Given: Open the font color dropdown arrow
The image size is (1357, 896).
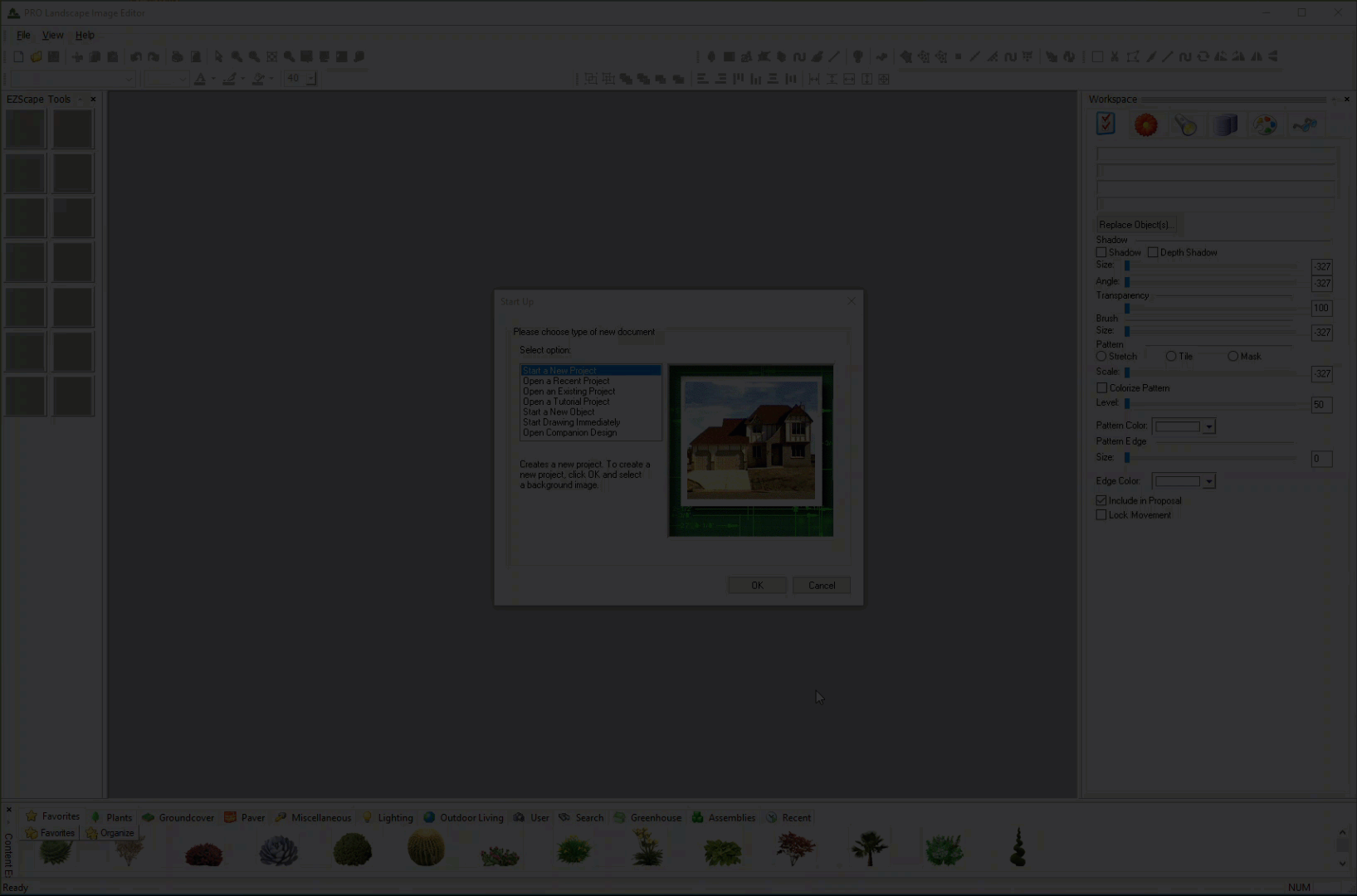Looking at the screenshot, I should (x=213, y=79).
